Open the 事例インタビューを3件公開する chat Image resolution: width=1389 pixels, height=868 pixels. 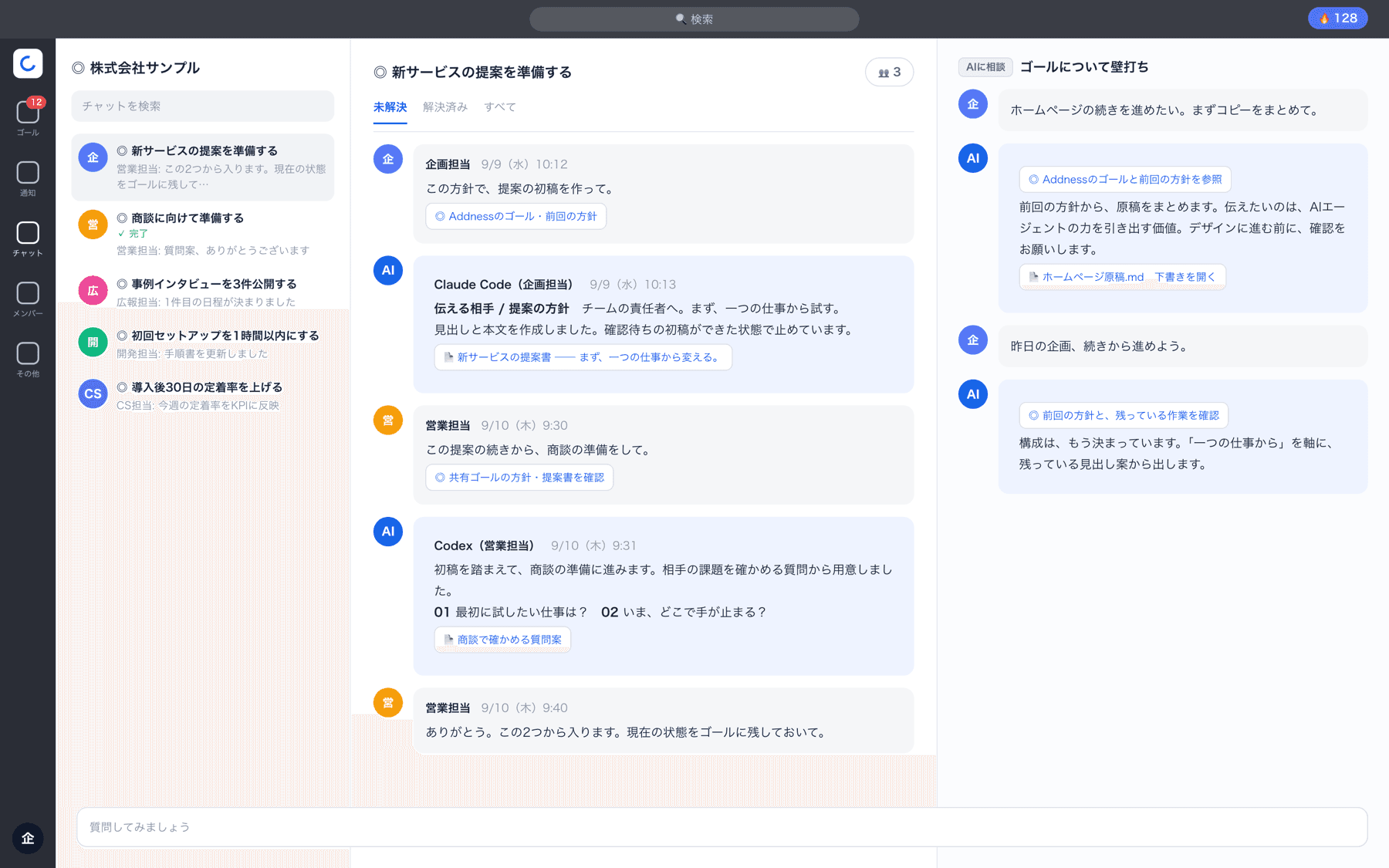[x=203, y=292]
